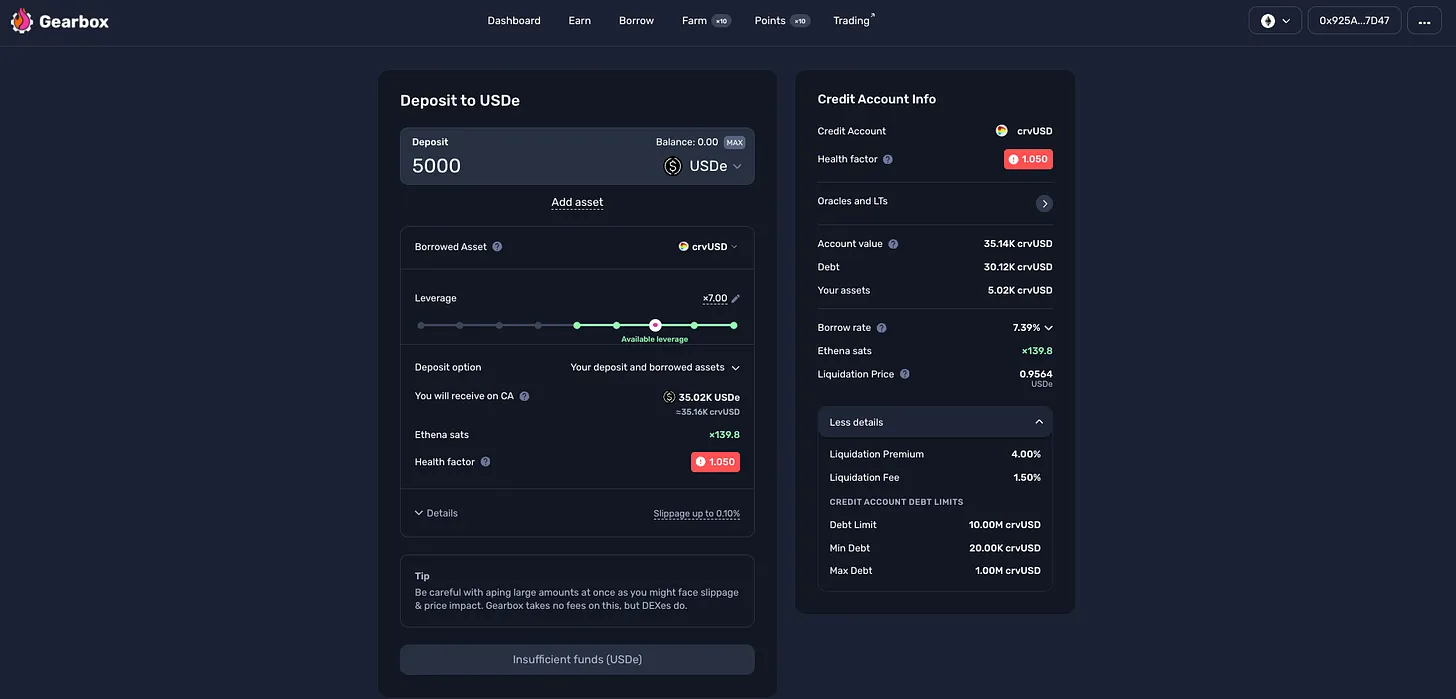This screenshot has height=699, width=1456.
Task: Show Health factor help in deposit panel
Action: (486, 462)
